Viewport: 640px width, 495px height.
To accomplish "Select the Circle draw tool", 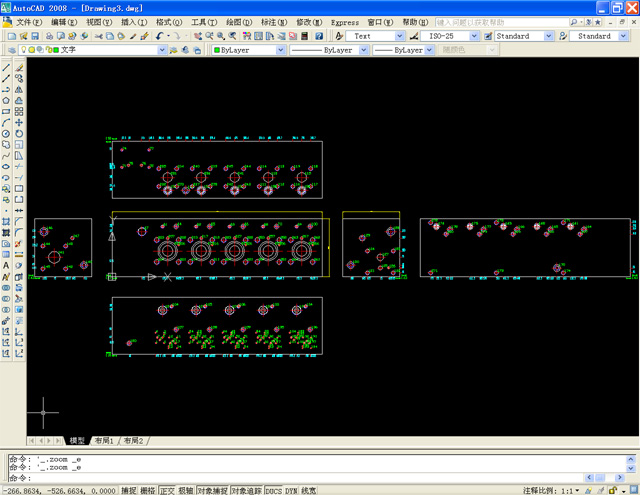I will (x=6, y=133).
